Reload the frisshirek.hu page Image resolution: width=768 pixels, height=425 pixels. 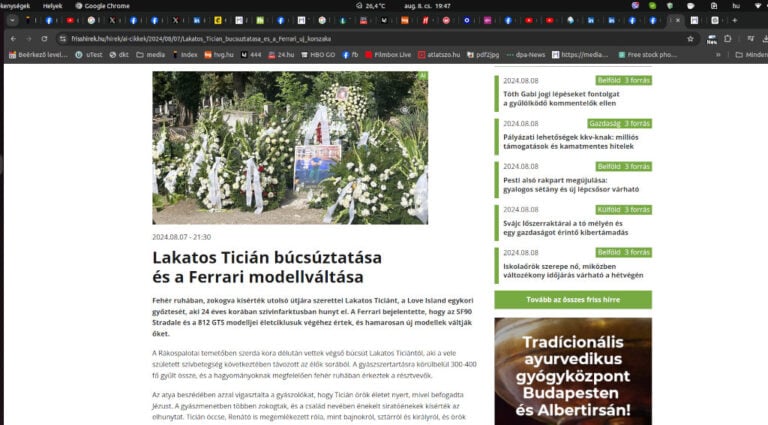click(44, 39)
